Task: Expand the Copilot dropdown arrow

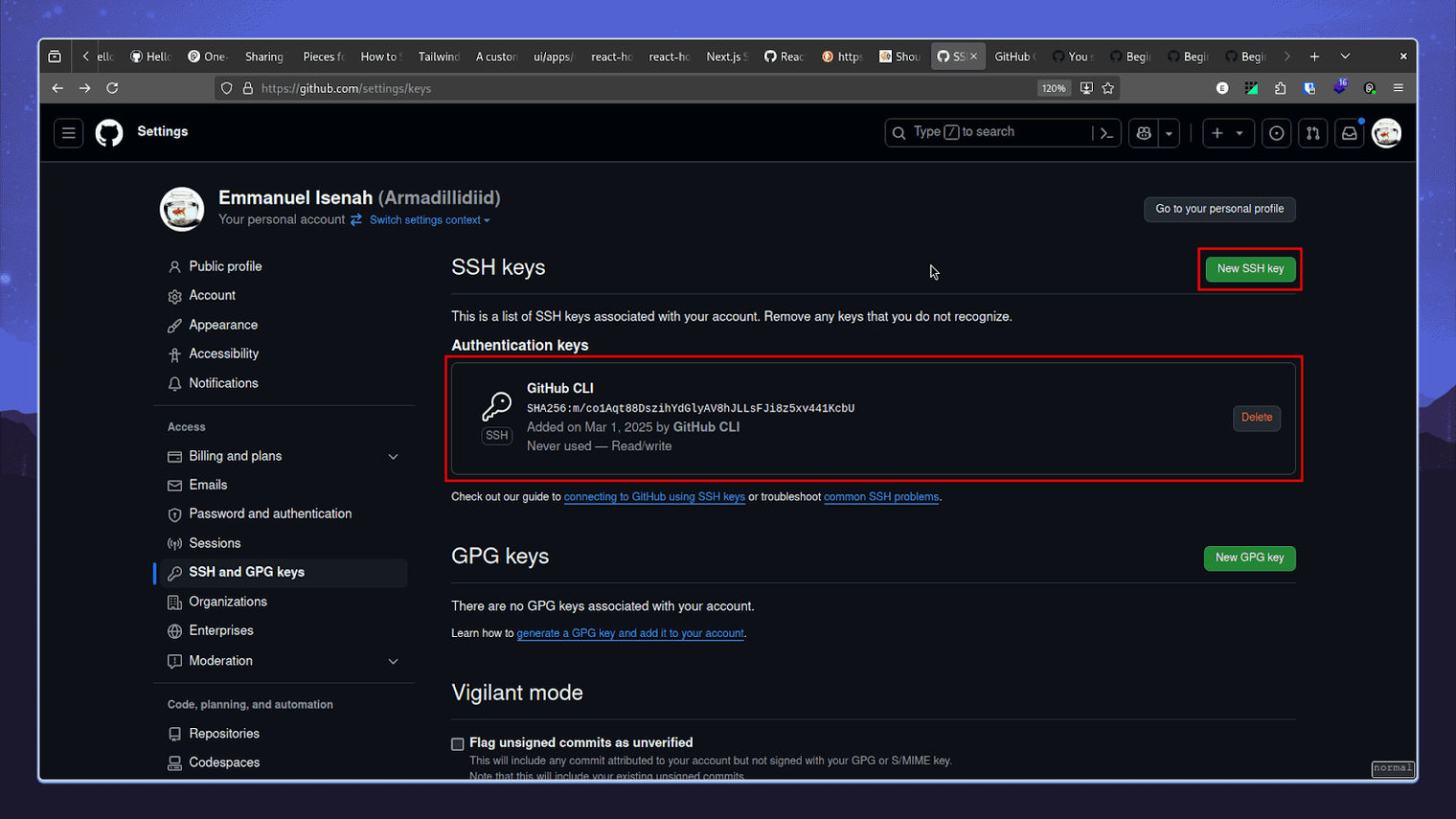Action: coord(1169,133)
